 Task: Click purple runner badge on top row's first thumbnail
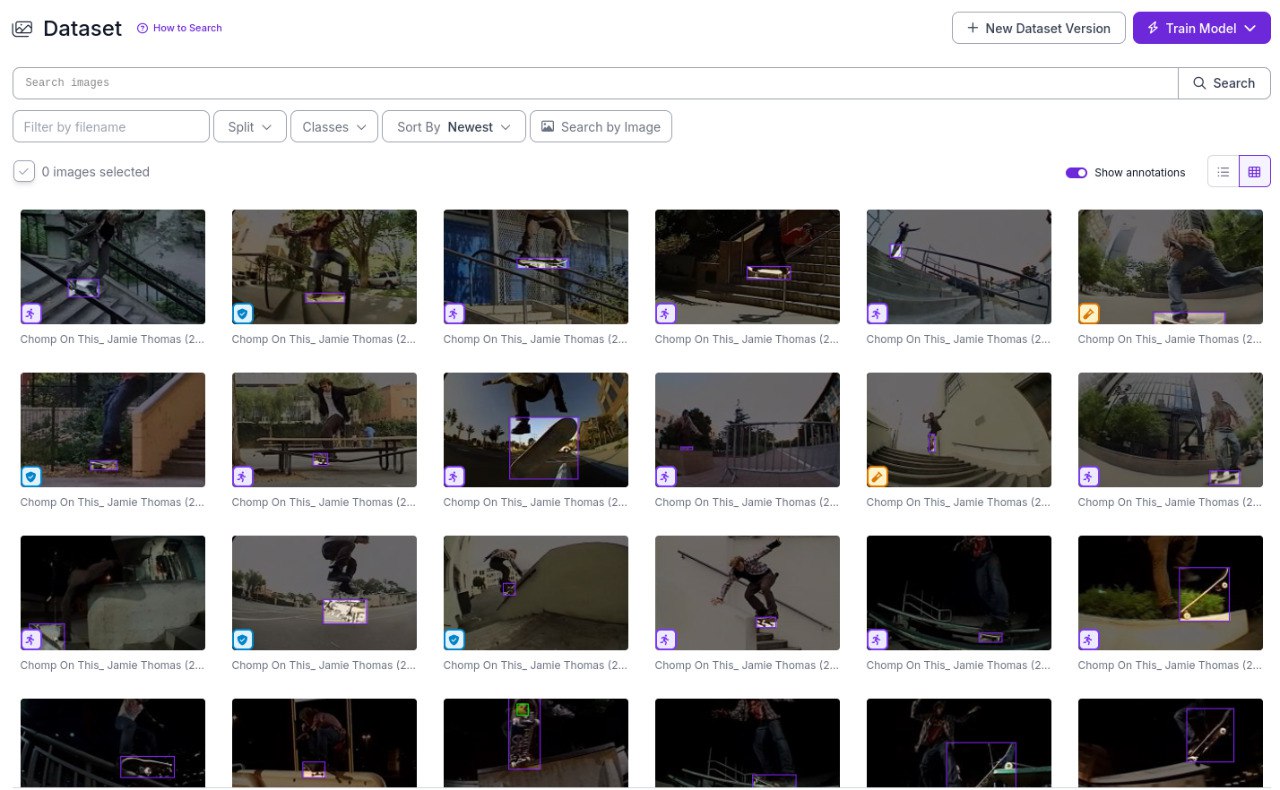point(31,314)
